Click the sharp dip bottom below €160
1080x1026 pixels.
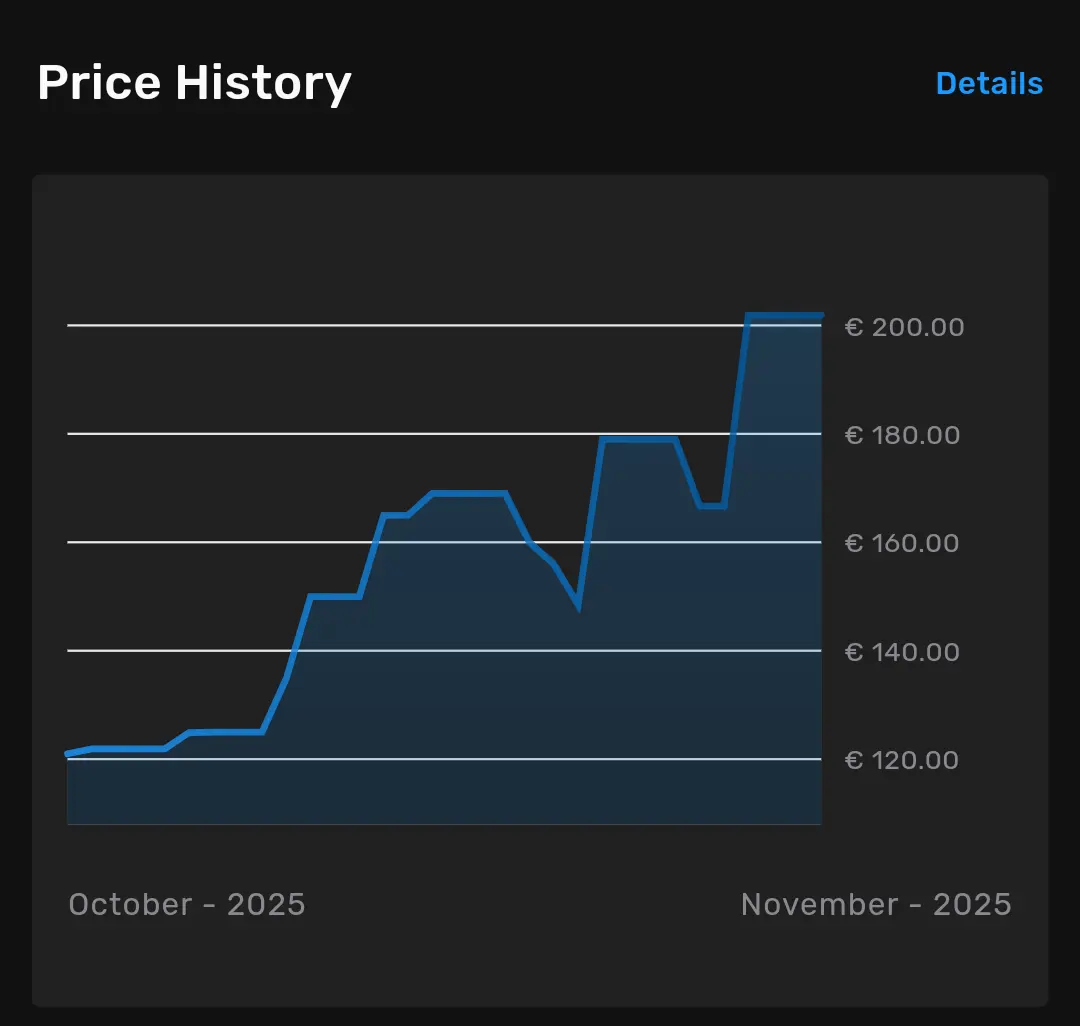click(578, 605)
